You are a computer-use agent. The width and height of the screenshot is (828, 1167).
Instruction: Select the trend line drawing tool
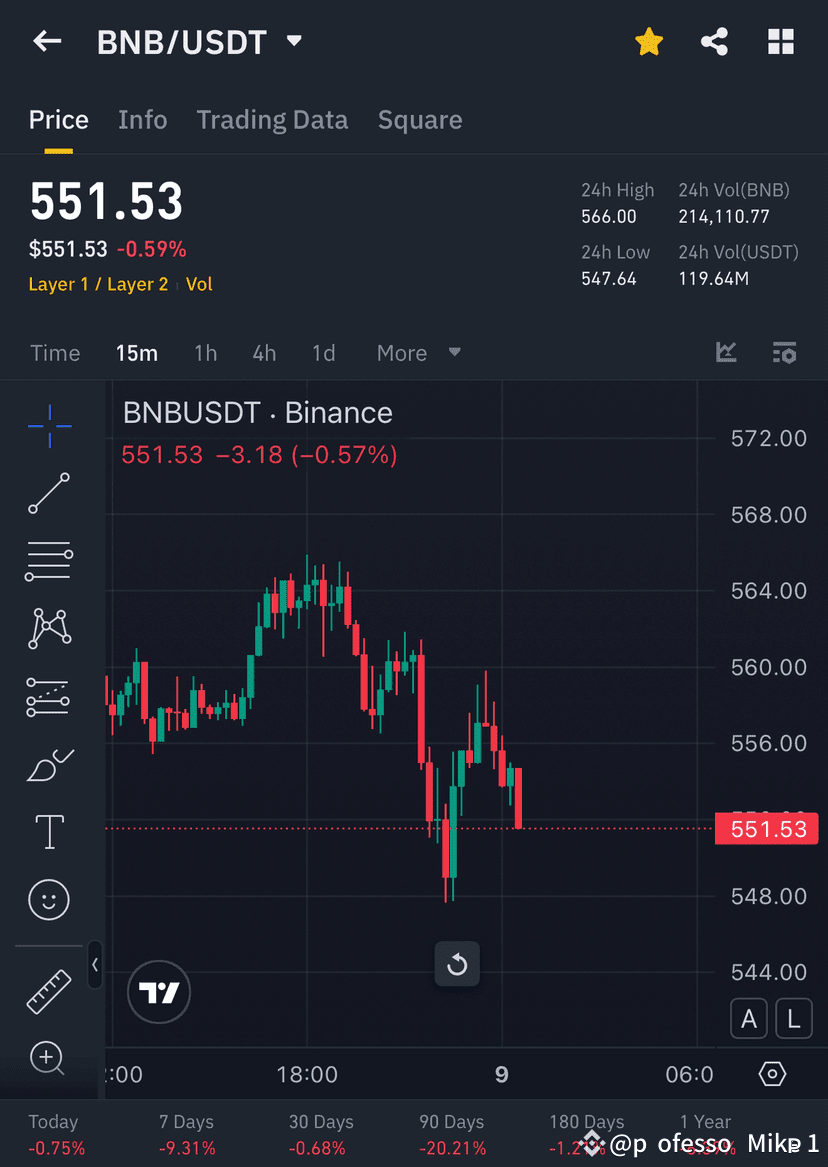coord(48,493)
